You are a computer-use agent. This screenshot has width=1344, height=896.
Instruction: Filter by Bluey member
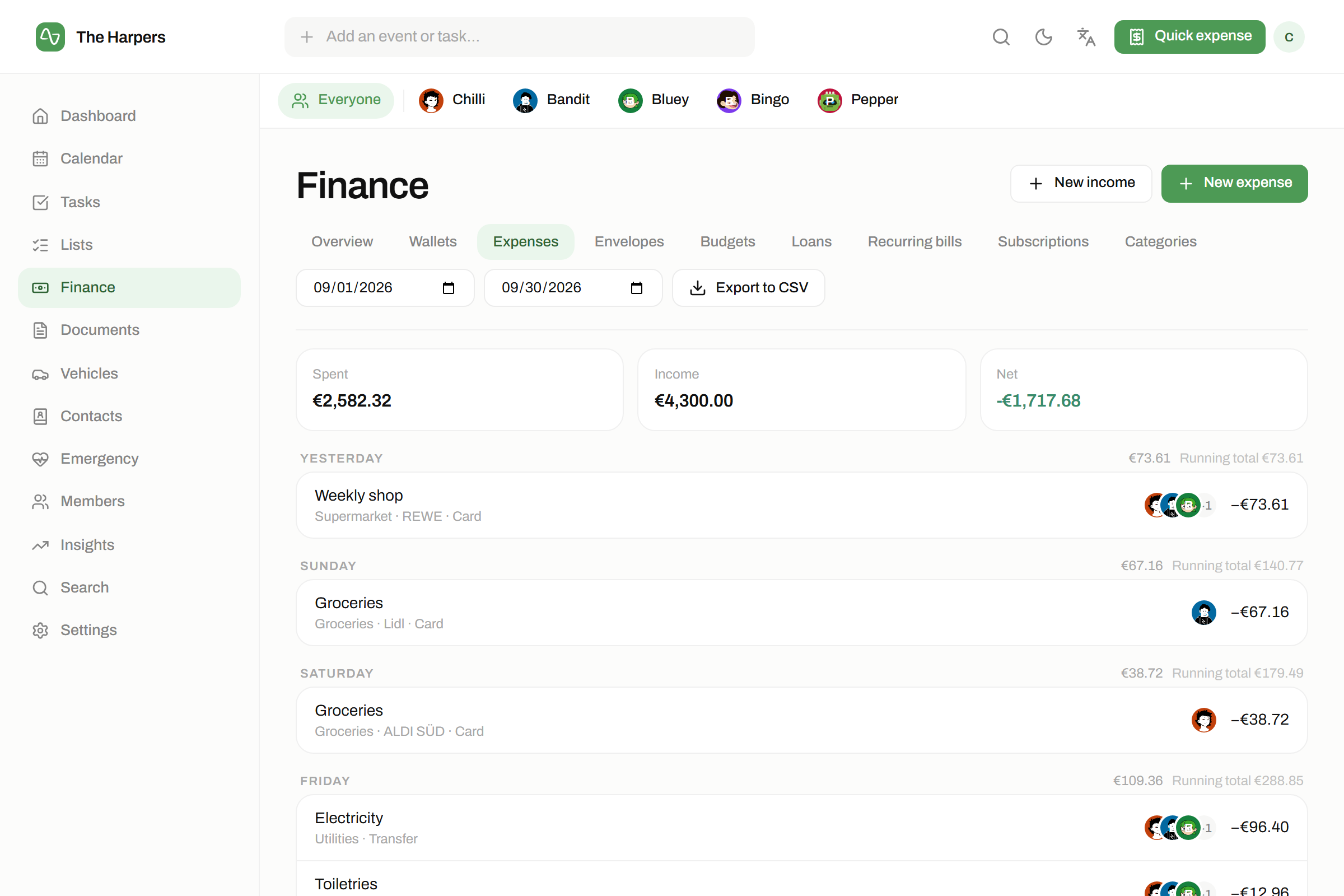654,100
